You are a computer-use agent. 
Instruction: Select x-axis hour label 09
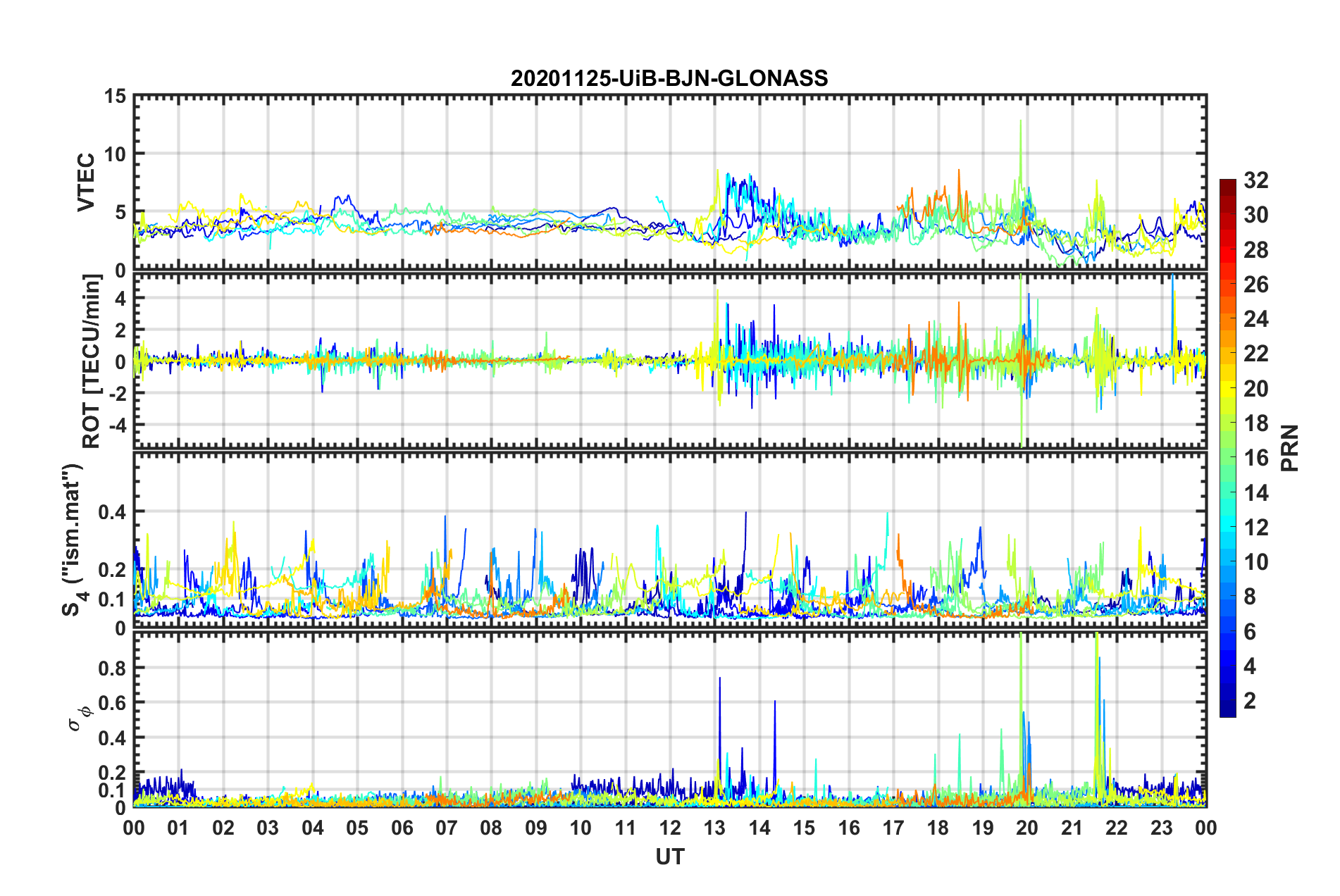click(x=536, y=828)
